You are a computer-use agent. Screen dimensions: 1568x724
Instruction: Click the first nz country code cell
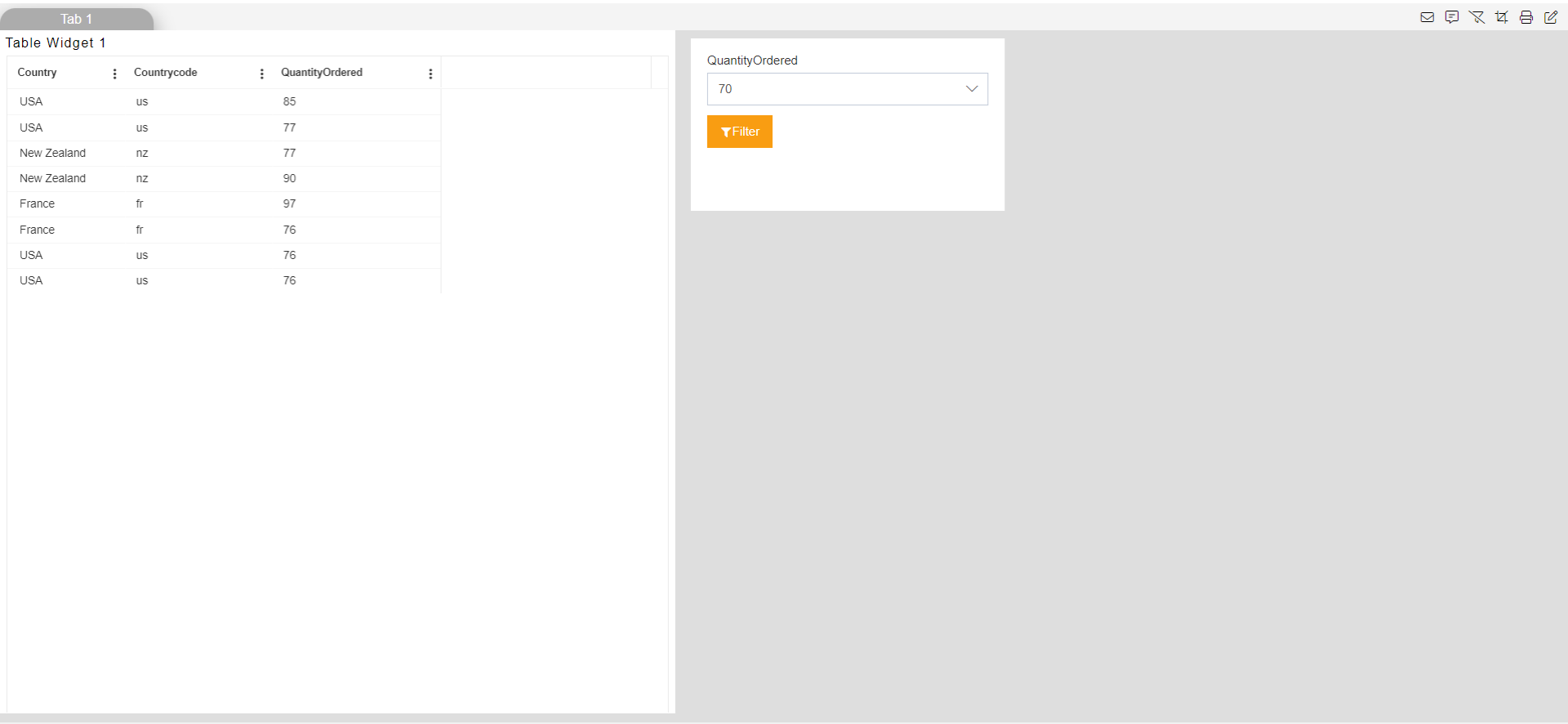[142, 153]
